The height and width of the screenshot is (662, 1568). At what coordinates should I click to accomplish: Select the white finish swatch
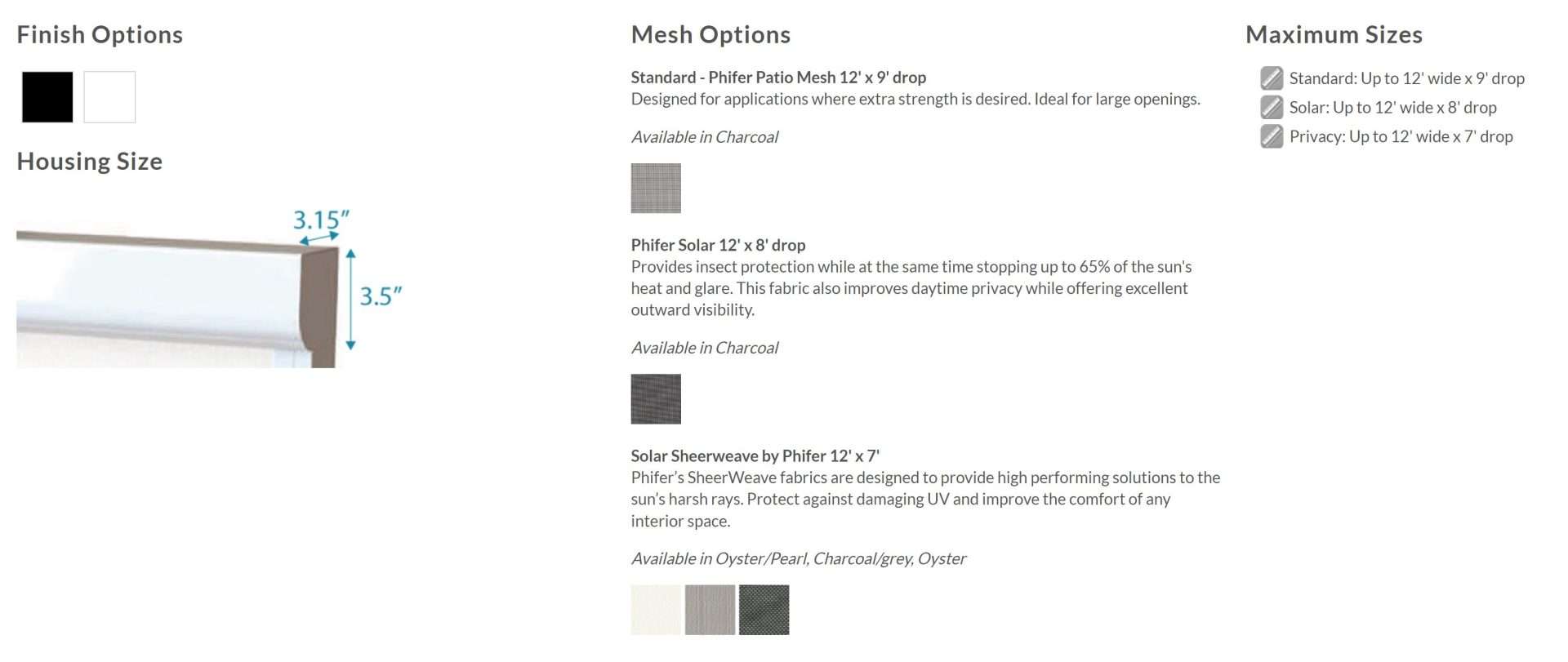[109, 97]
